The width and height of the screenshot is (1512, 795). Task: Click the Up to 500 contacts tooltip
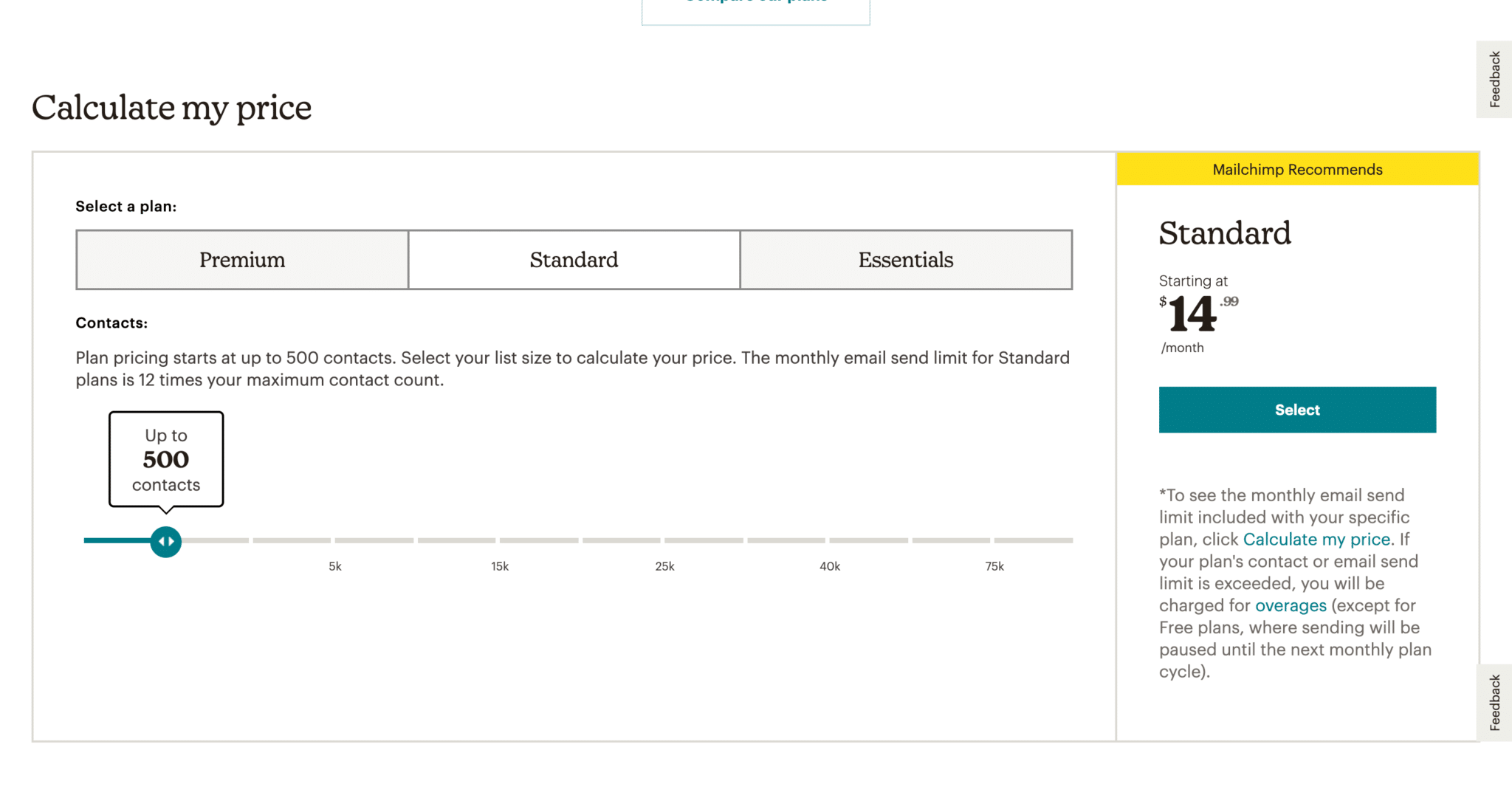coord(166,459)
